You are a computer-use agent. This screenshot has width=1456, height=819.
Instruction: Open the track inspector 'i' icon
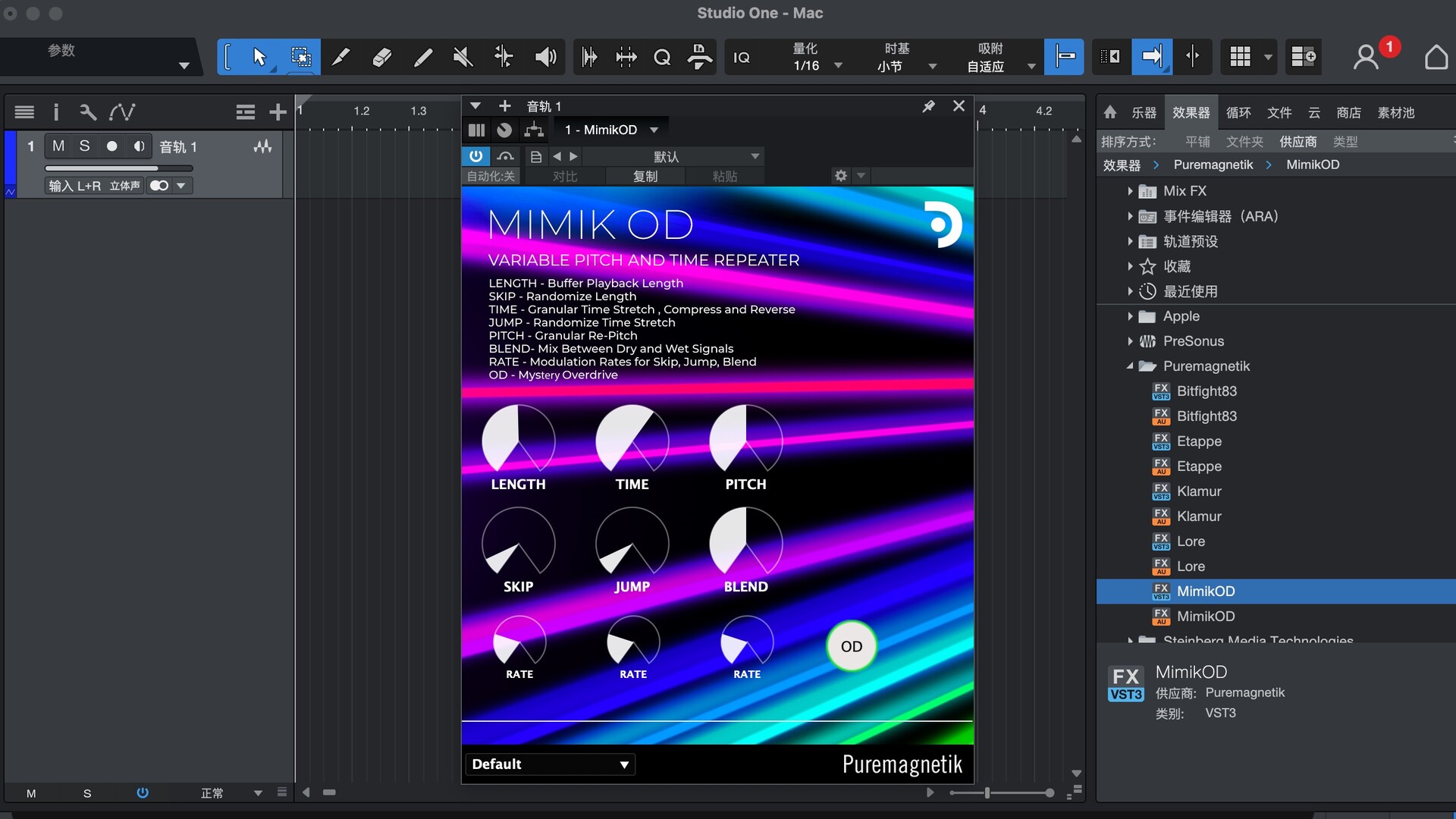[55, 112]
